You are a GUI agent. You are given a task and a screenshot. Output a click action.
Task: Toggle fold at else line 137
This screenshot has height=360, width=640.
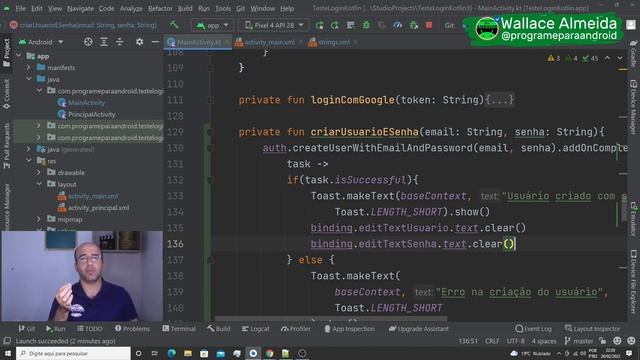point(211,260)
